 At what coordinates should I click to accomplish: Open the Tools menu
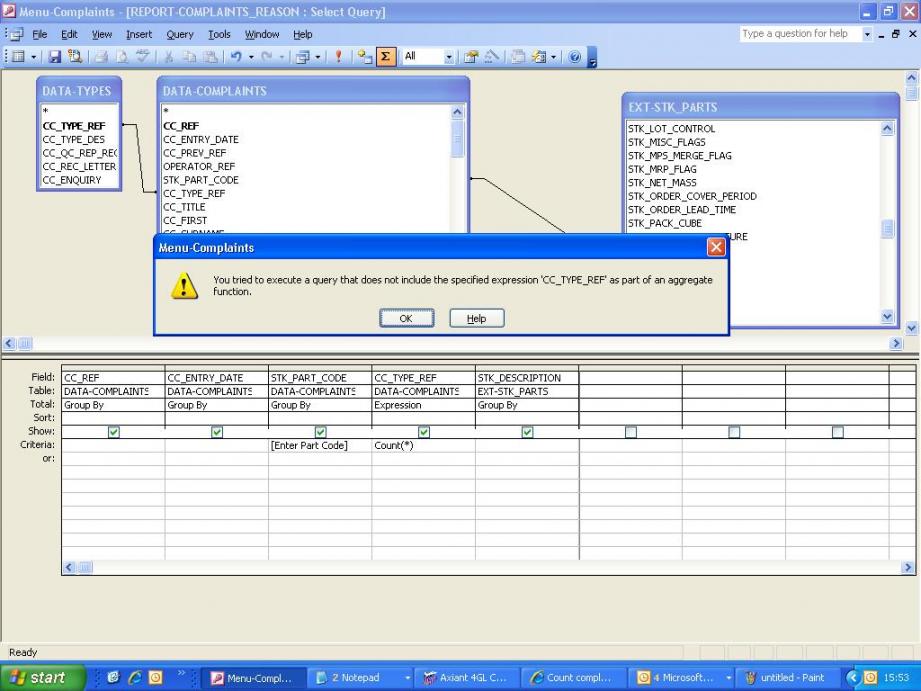point(218,34)
